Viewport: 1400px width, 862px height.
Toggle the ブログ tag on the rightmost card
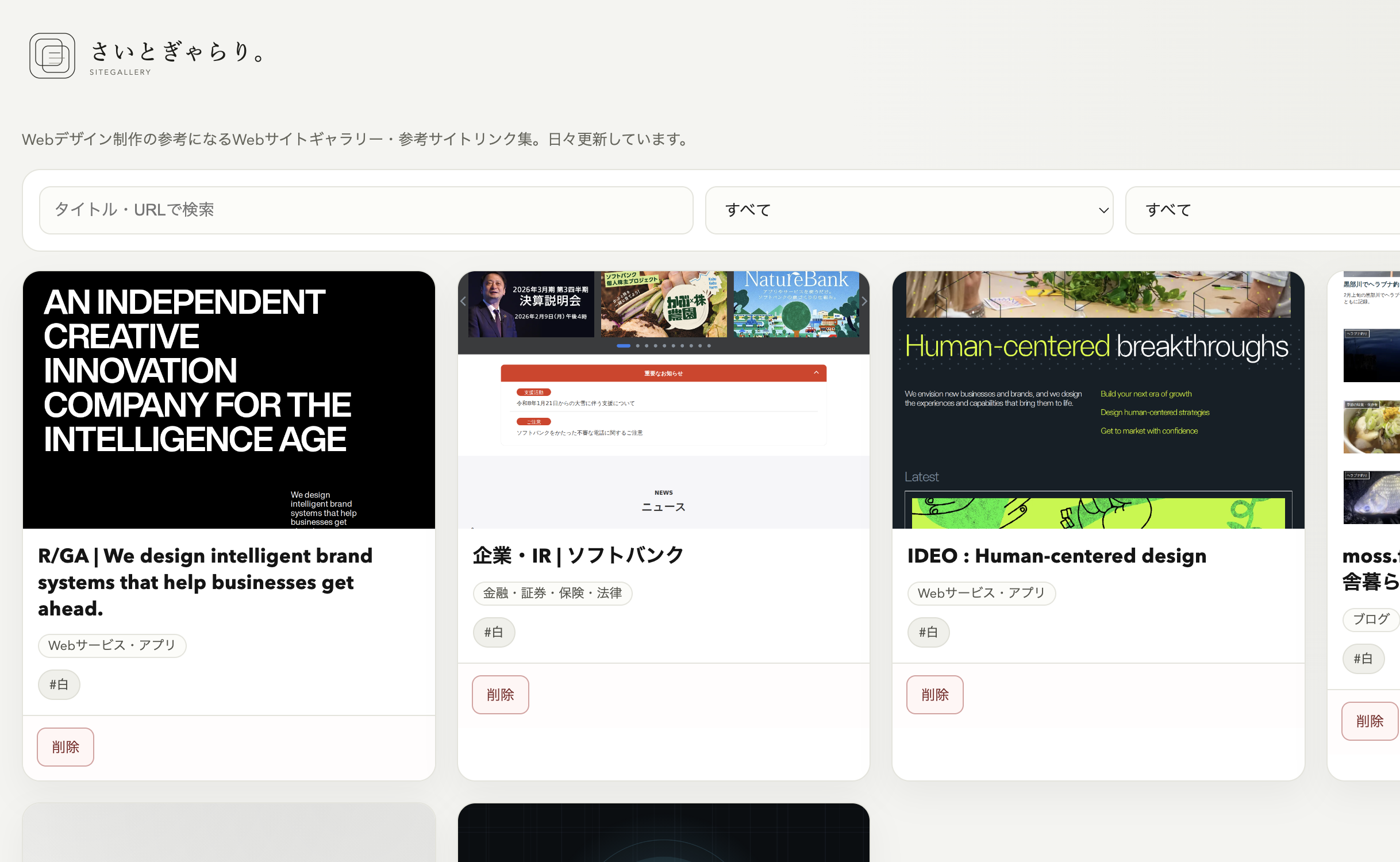coord(1371,619)
